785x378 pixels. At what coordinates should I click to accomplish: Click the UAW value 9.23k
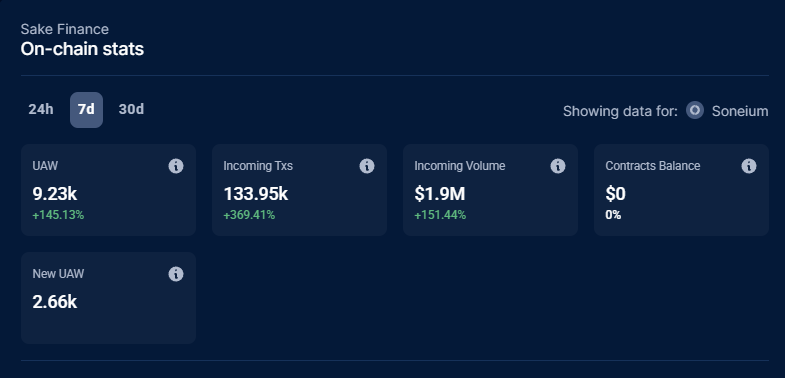(55, 194)
